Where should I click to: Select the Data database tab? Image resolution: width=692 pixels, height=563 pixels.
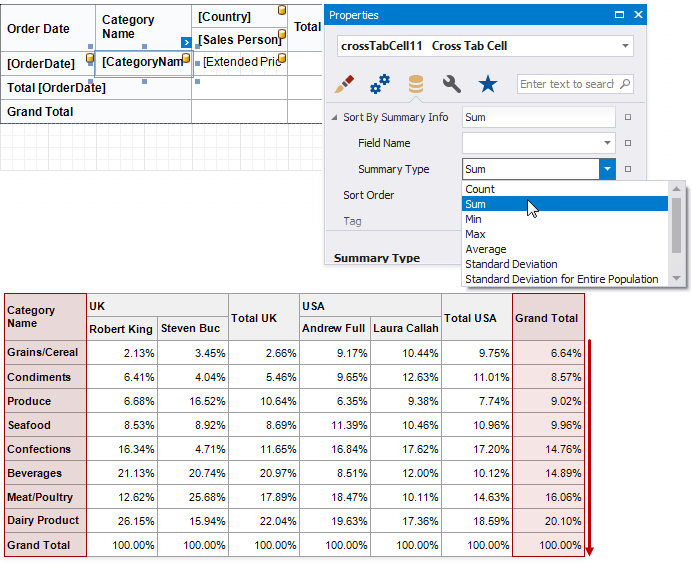[415, 85]
